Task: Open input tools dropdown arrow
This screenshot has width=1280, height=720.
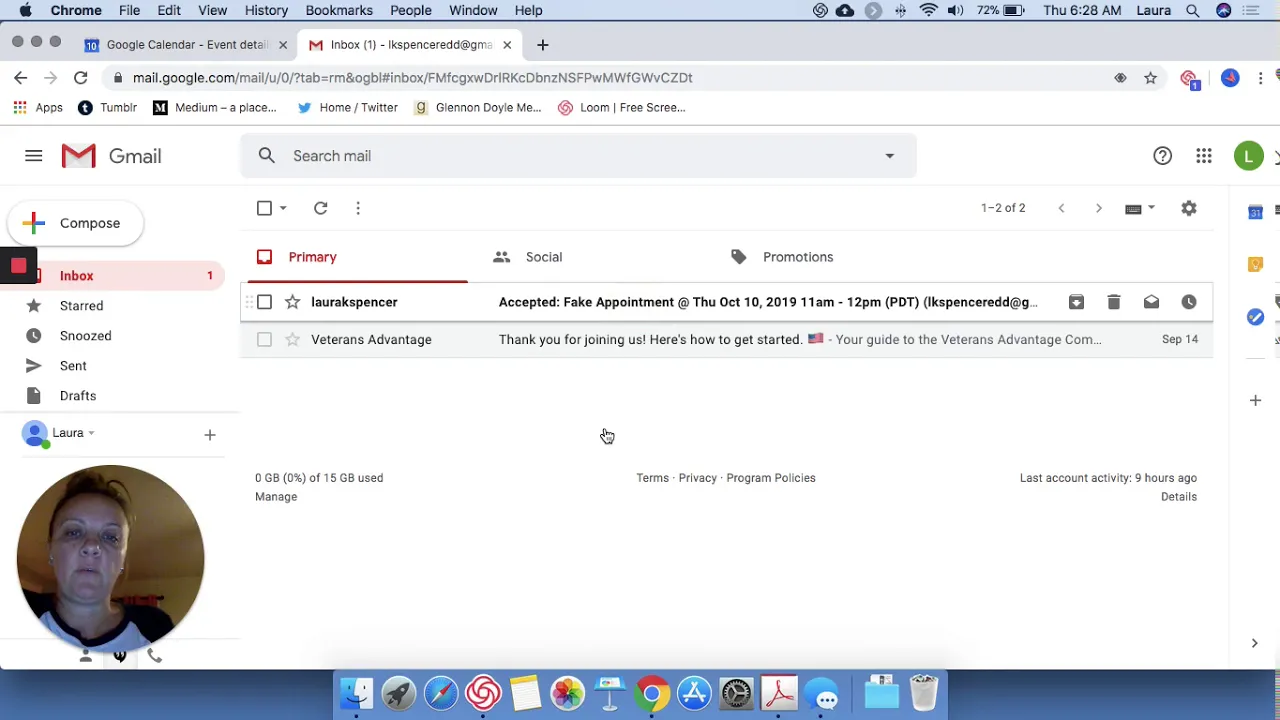Action: (x=1151, y=208)
